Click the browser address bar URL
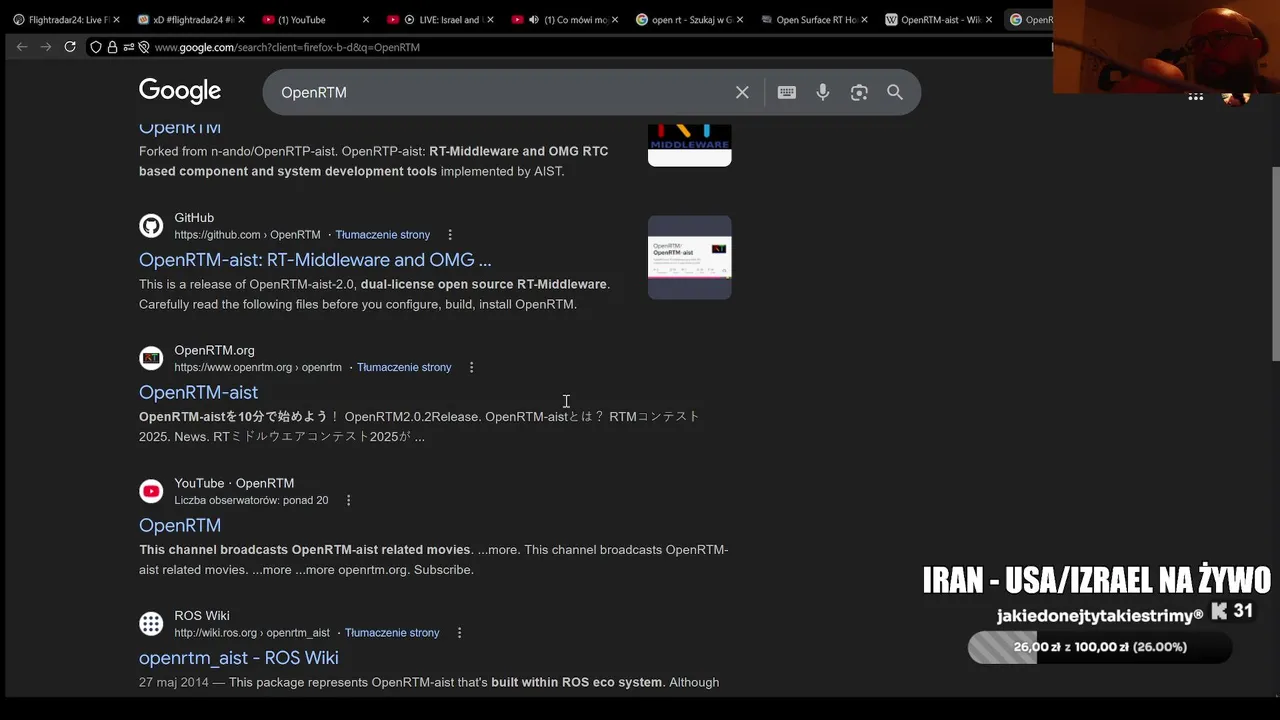This screenshot has width=1280, height=720. [287, 47]
